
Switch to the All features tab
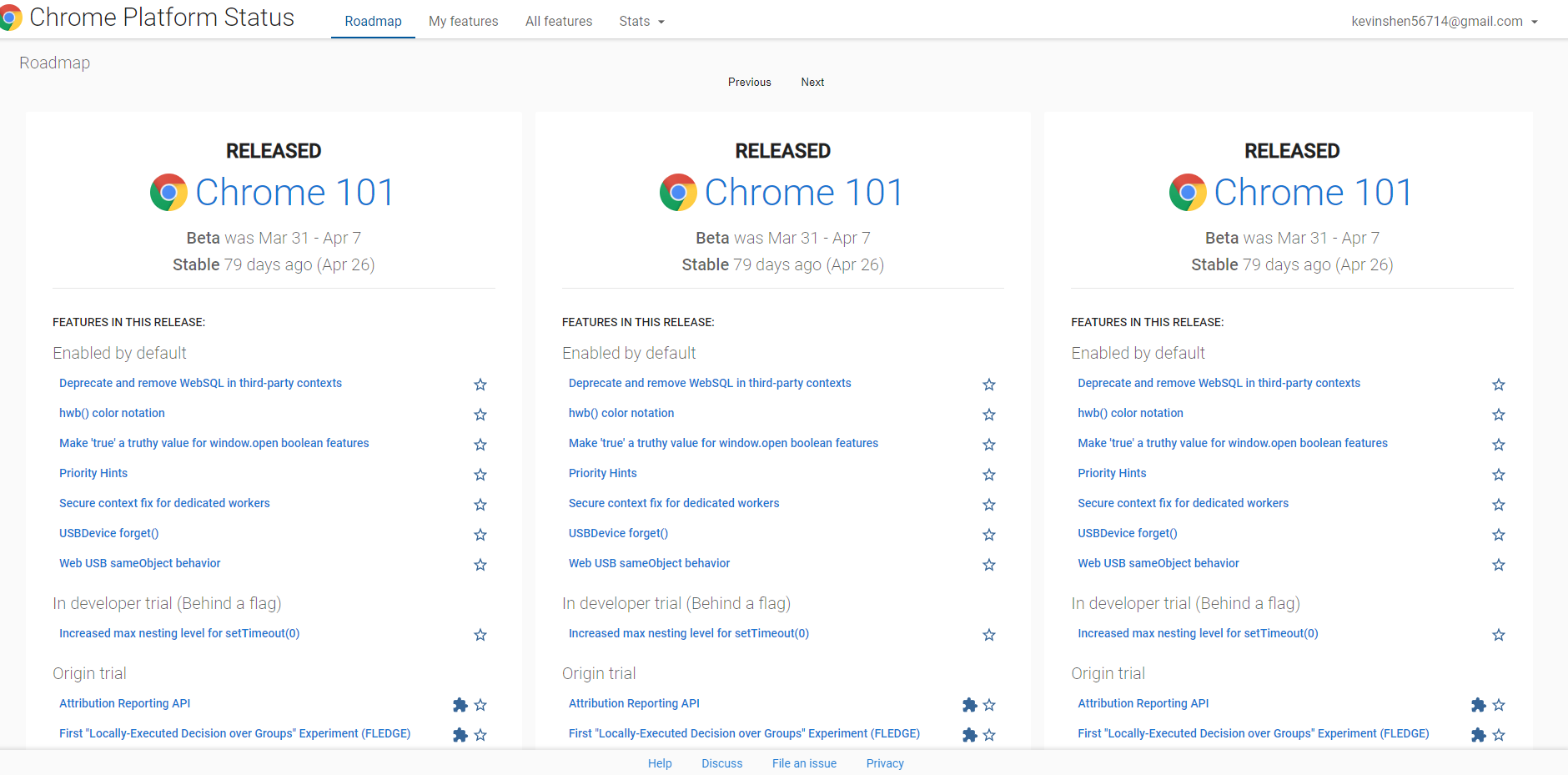(x=558, y=21)
